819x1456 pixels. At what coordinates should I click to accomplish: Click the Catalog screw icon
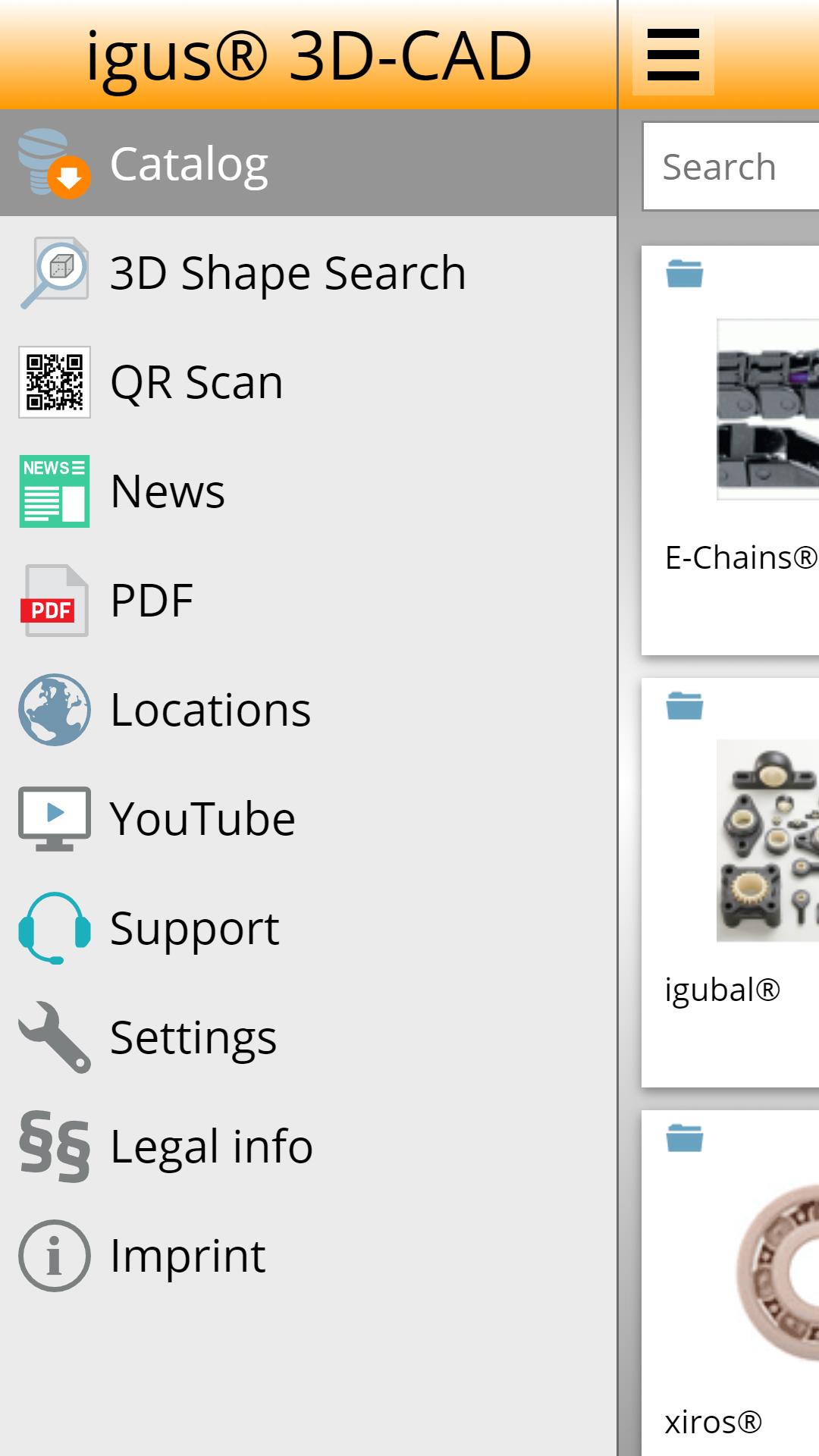point(55,164)
